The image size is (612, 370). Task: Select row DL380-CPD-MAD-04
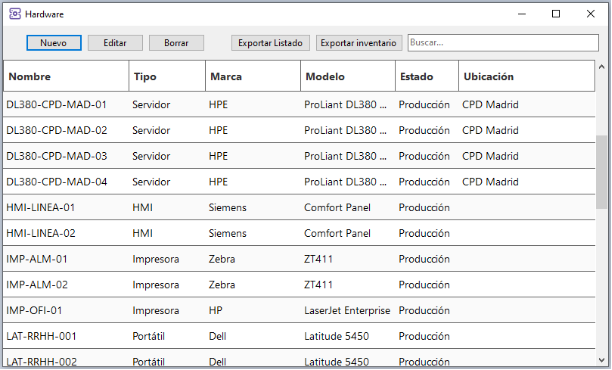[299, 182]
